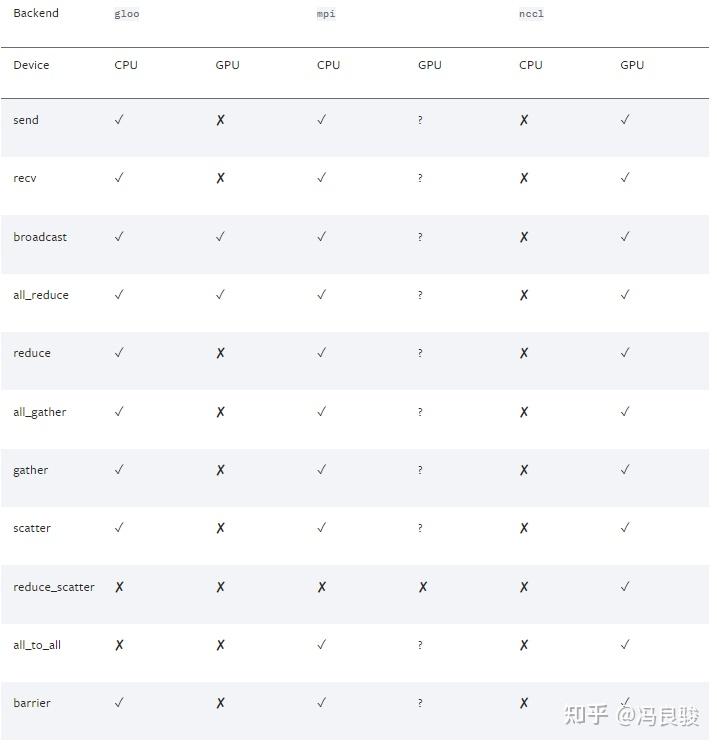Click the X mark for barrier on gloo GPU
This screenshot has height=746, width=717.
click(220, 704)
